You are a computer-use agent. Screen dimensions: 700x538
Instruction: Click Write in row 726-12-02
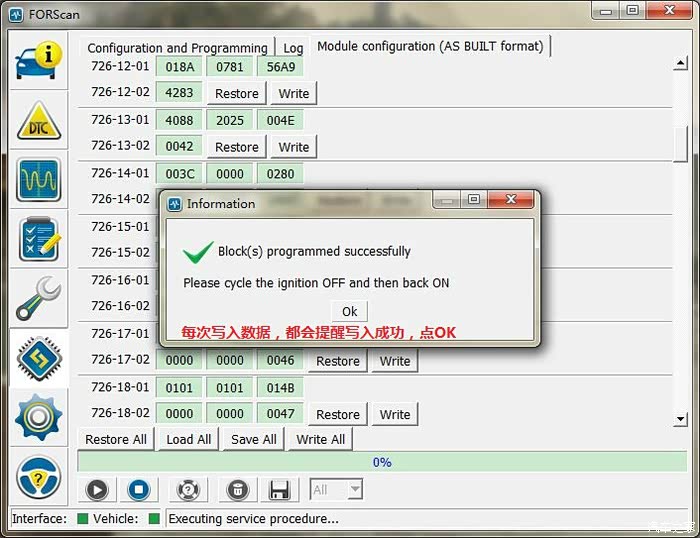tap(294, 93)
